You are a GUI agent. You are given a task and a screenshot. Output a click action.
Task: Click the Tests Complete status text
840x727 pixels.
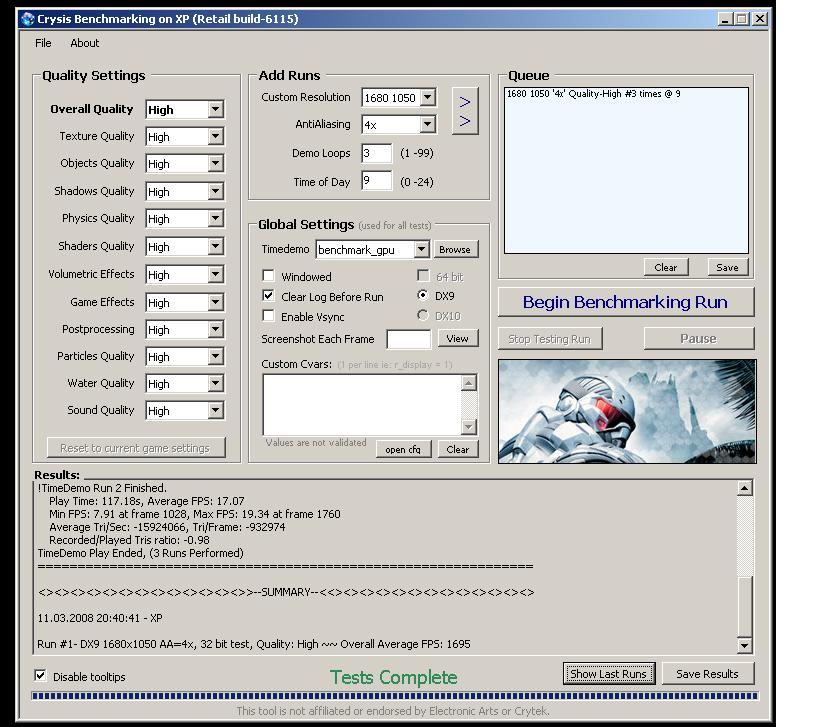(394, 677)
